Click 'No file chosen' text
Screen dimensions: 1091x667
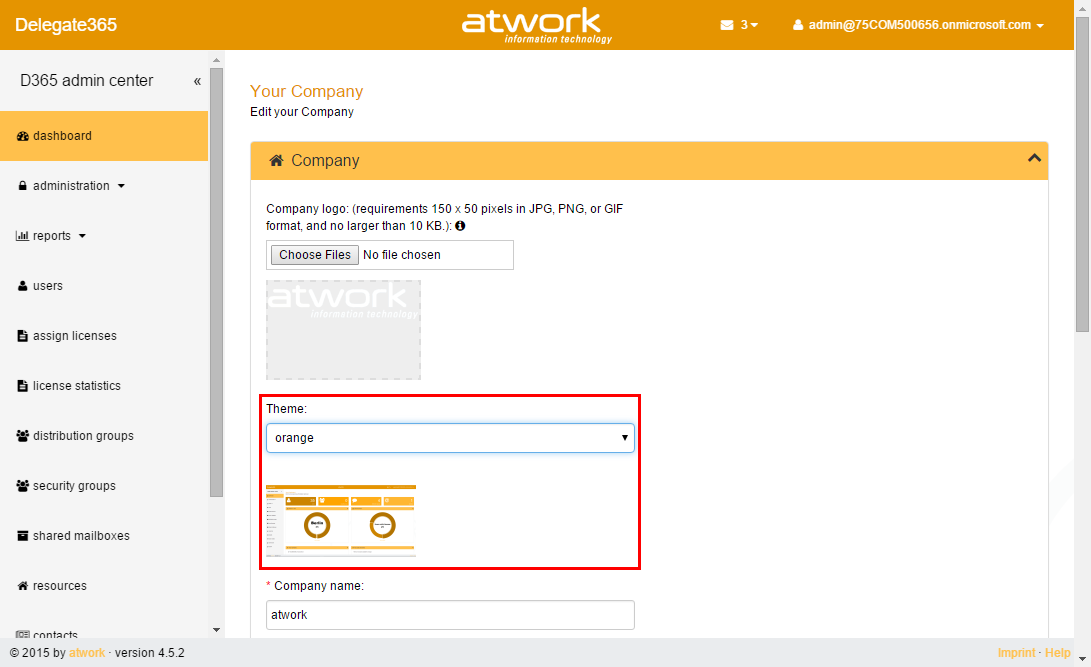(402, 255)
